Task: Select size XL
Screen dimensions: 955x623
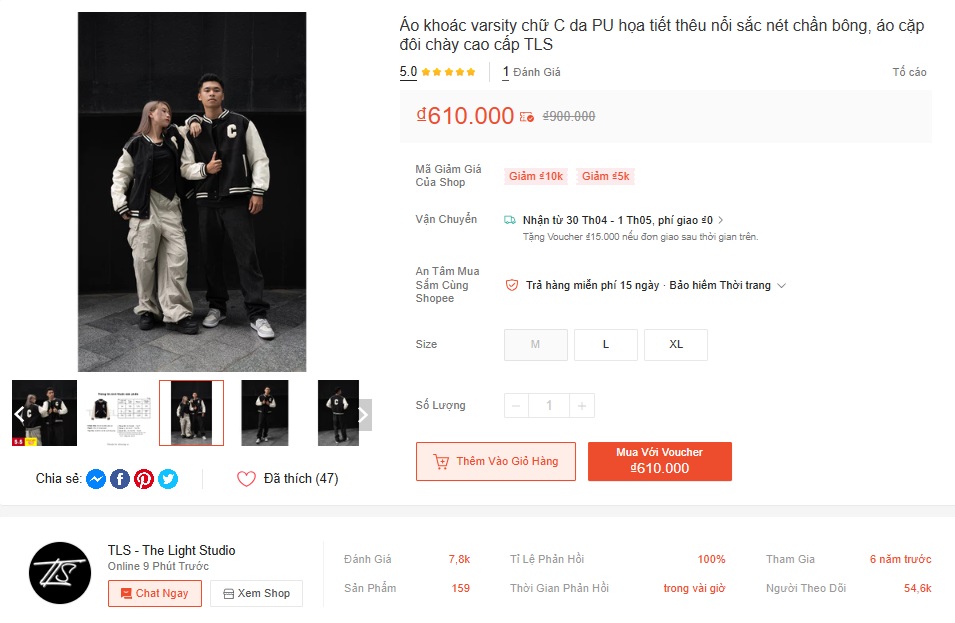Action: click(x=676, y=344)
